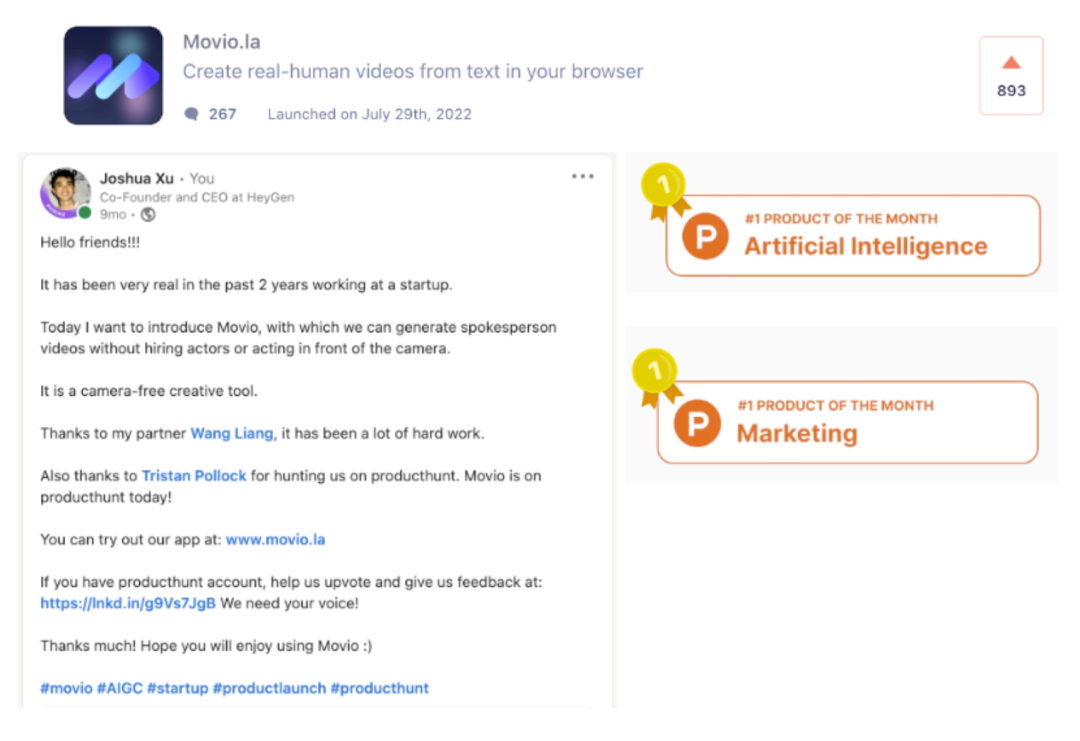Open Wang Liang's profile link

(x=232, y=433)
